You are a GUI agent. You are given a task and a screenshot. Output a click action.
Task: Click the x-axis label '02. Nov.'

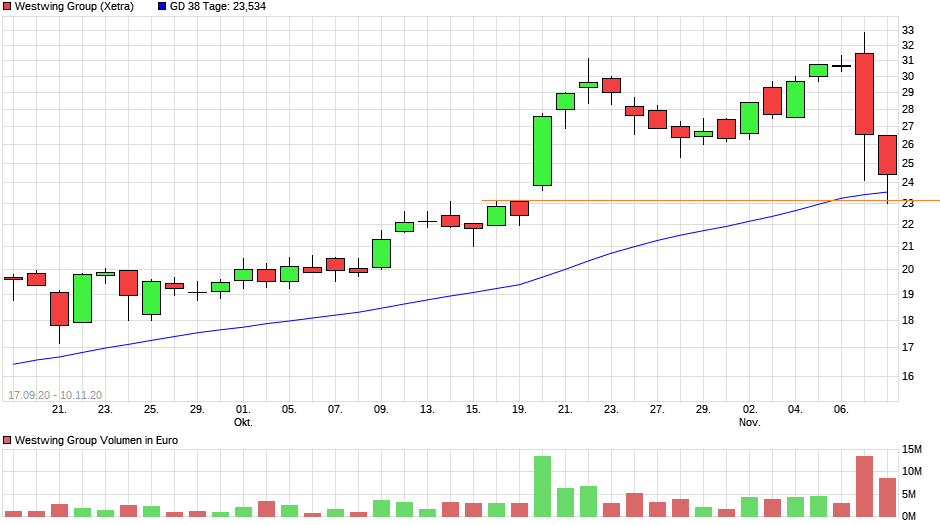(x=749, y=415)
